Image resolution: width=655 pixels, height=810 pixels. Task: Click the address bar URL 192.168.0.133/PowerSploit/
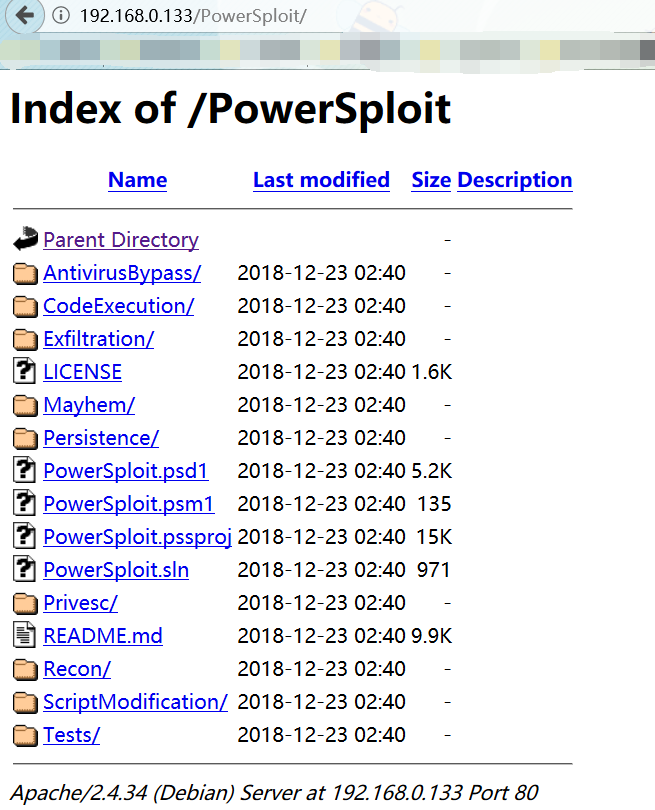click(193, 16)
